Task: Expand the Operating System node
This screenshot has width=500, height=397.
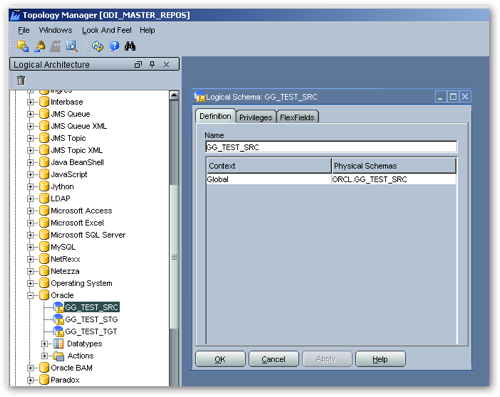Action: click(x=31, y=283)
